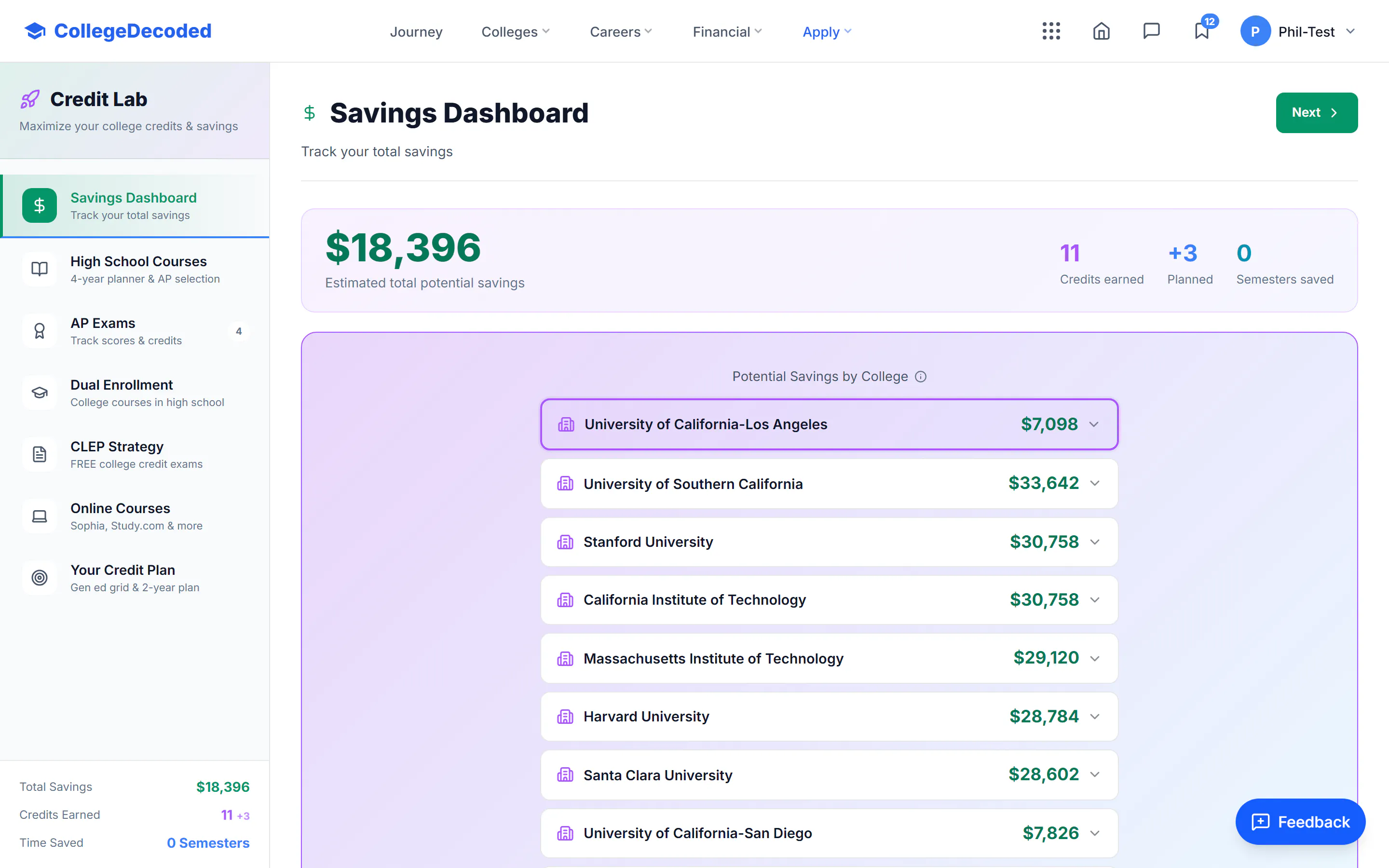Click the Online Courses laptop icon

tap(40, 516)
